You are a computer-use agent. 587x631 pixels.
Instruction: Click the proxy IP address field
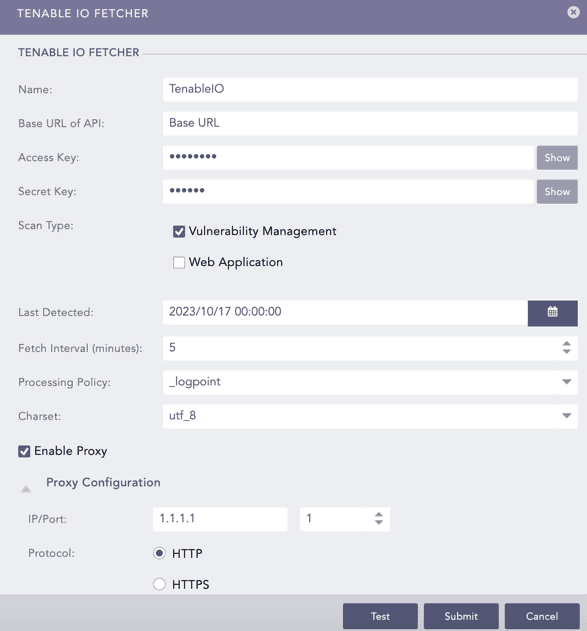point(220,519)
